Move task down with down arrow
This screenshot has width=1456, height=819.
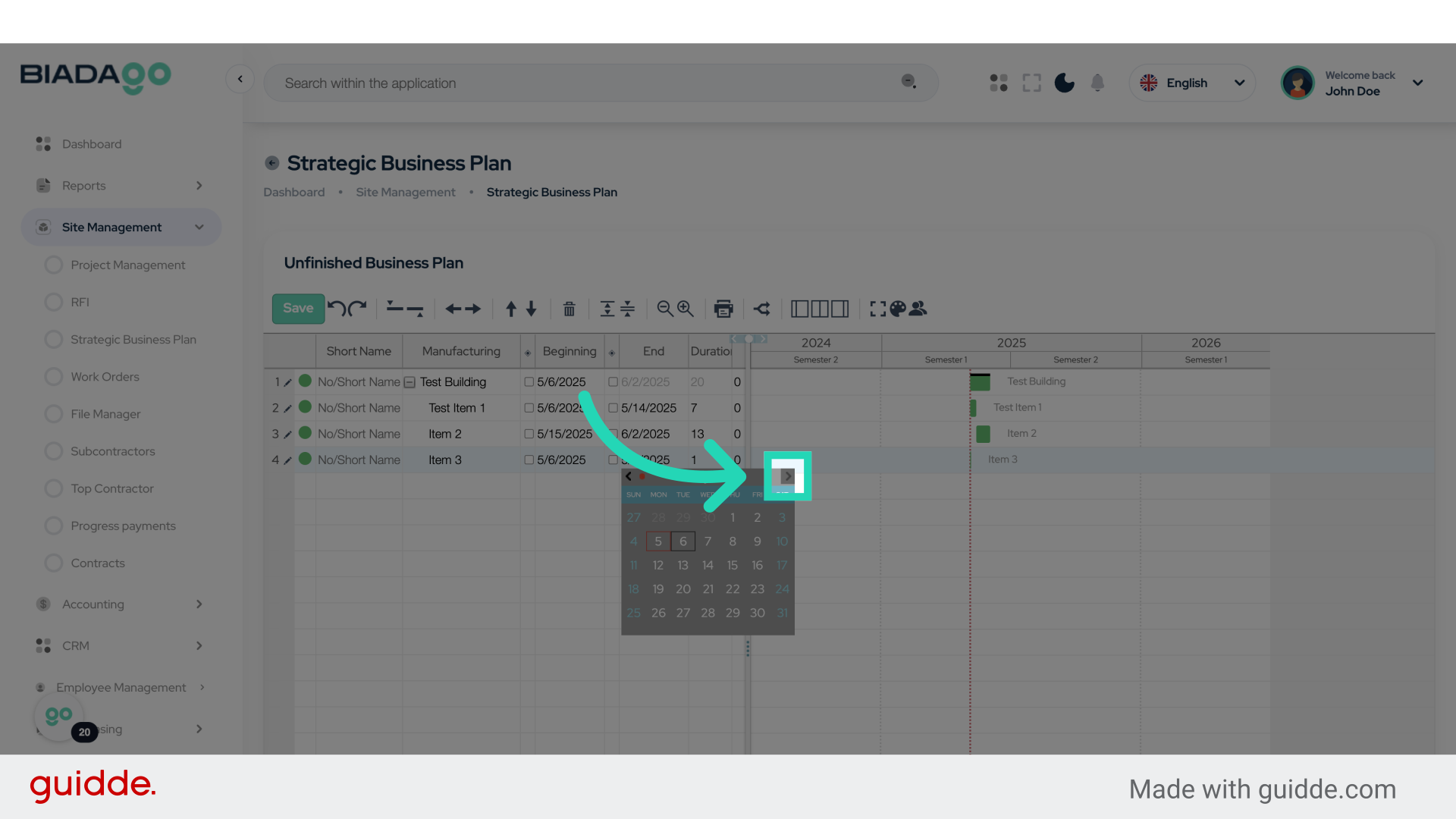pos(532,309)
